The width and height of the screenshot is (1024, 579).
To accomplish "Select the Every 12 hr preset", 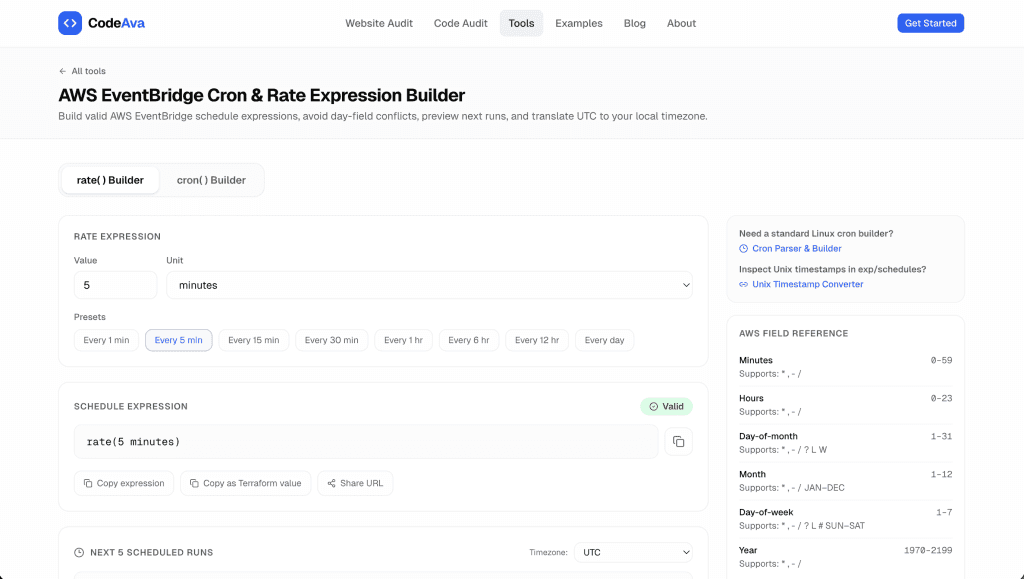I will (537, 340).
